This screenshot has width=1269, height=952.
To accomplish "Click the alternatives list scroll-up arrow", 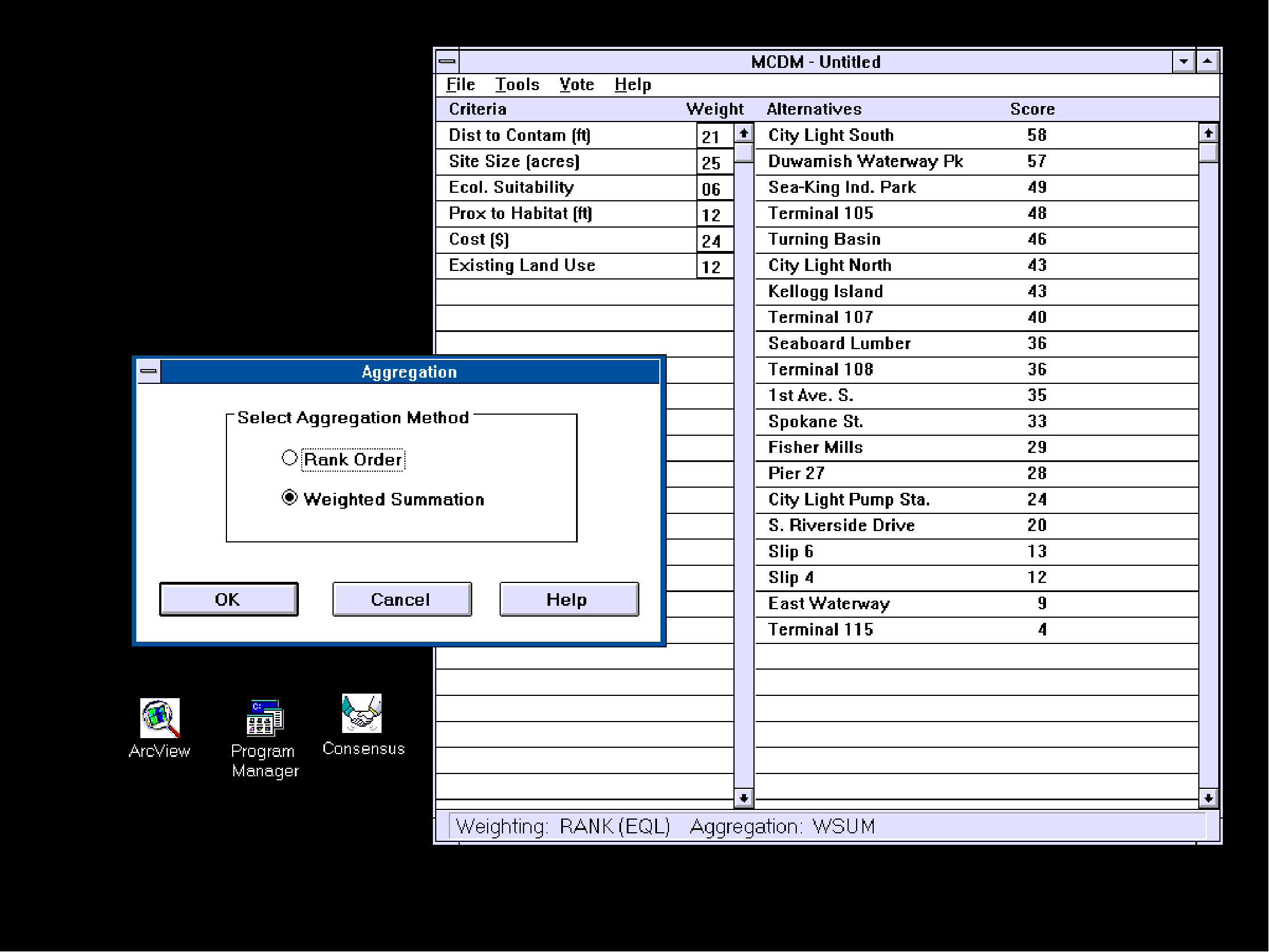I will (1207, 133).
